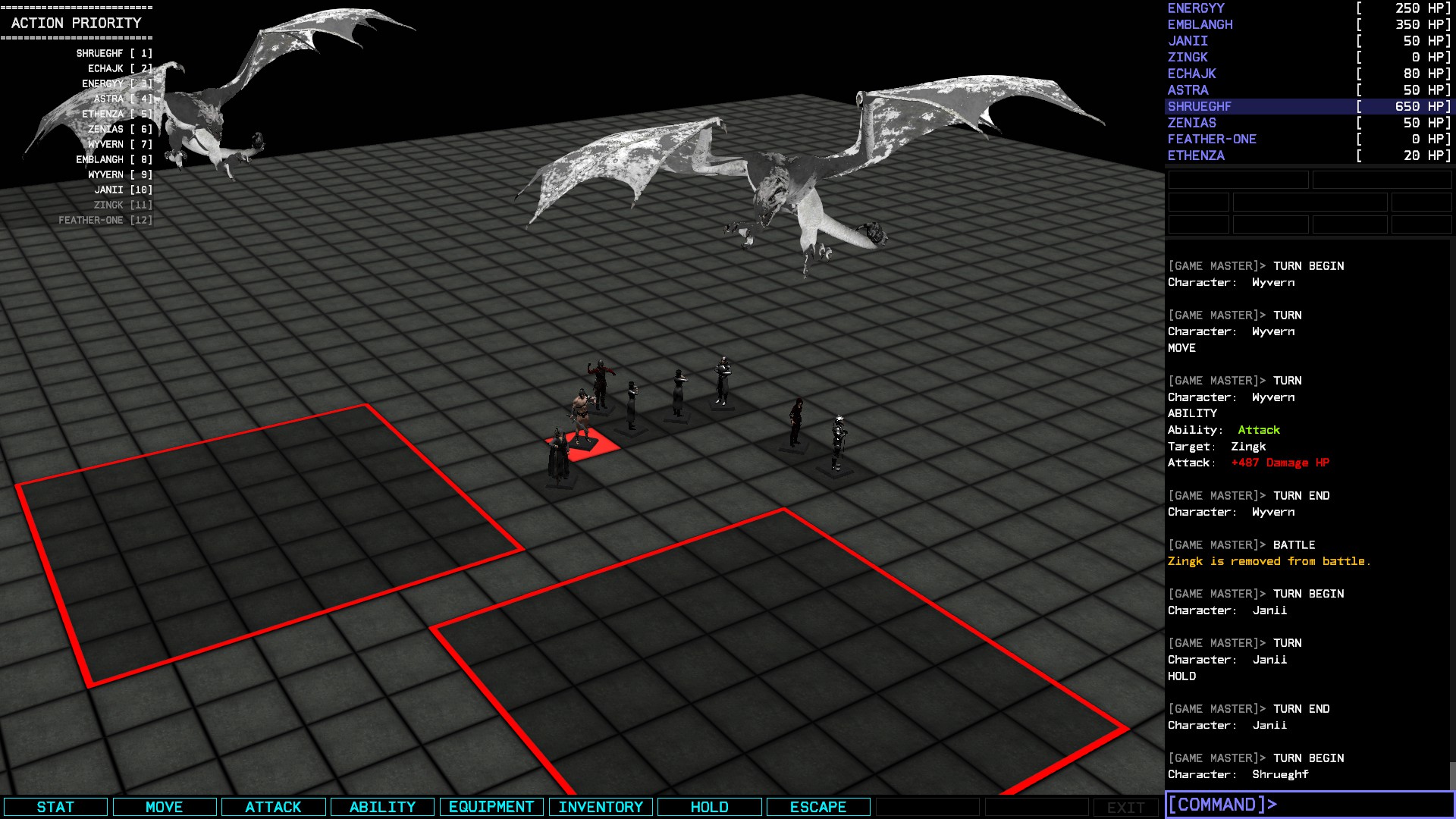This screenshot has width=1456, height=819.
Task: Open the INVENTORY button
Action: coord(601,807)
